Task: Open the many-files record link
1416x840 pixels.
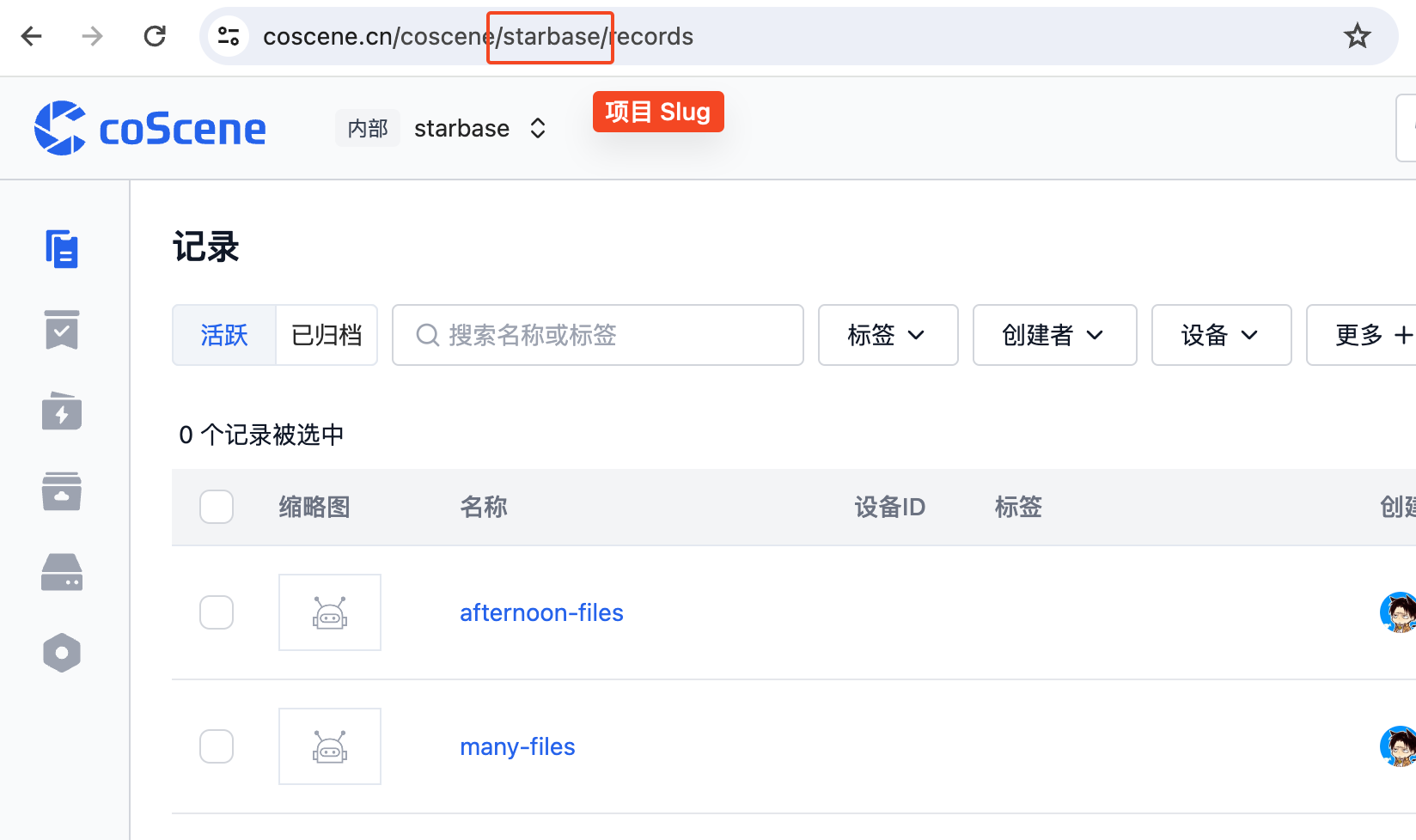Action: 517,746
